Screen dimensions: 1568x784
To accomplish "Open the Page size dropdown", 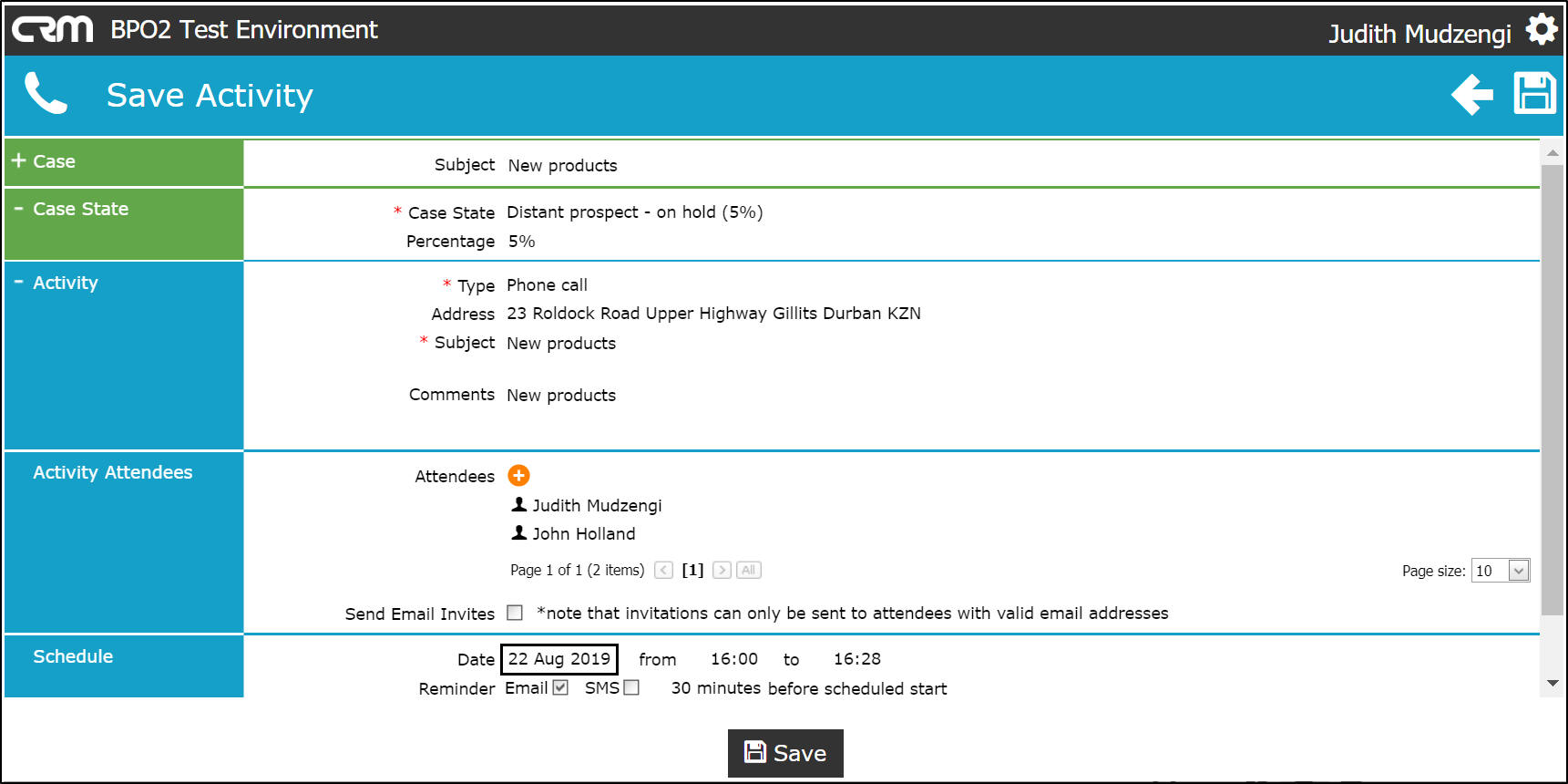I will [x=1518, y=571].
